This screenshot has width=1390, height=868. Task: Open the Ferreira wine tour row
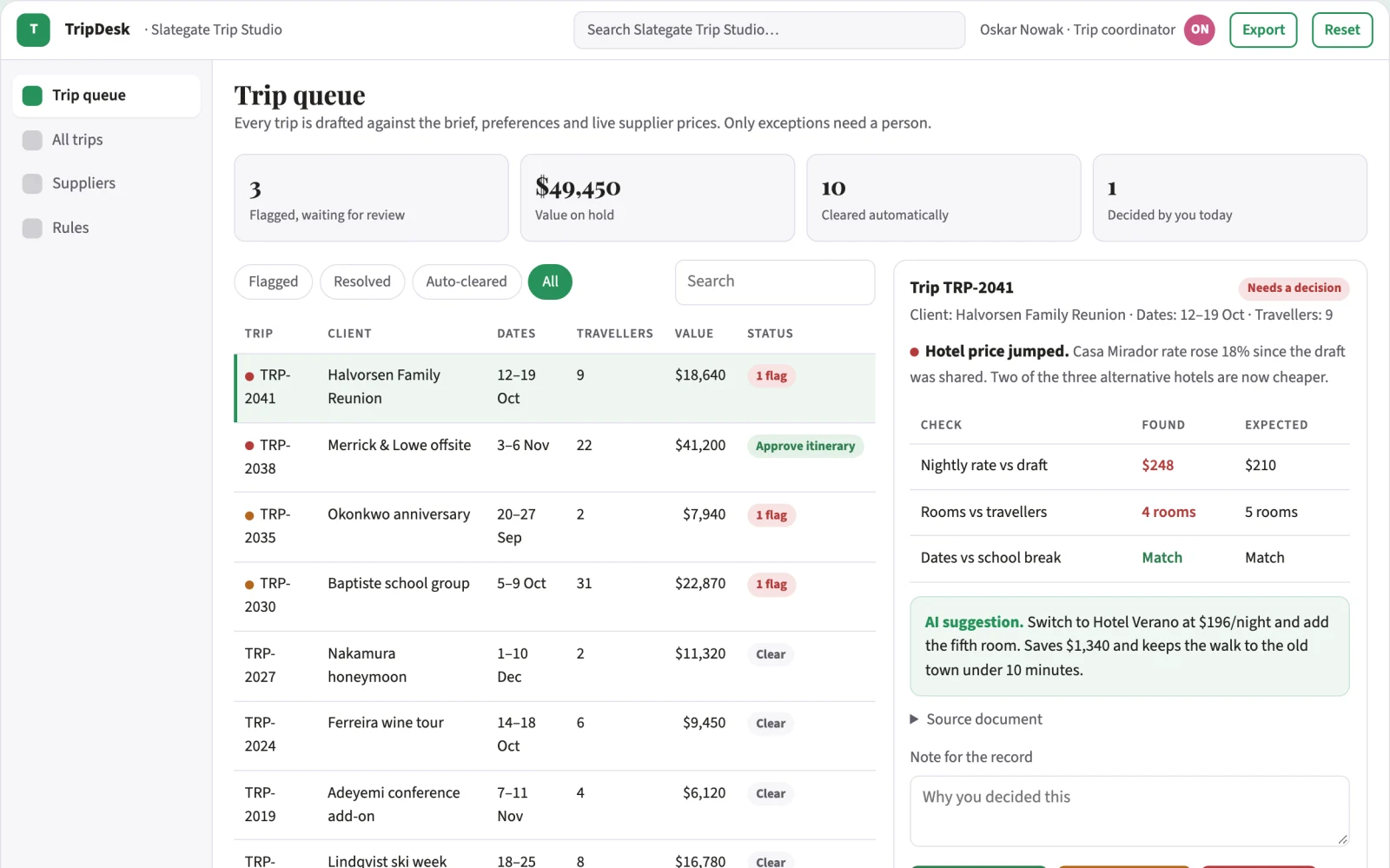[x=554, y=736]
